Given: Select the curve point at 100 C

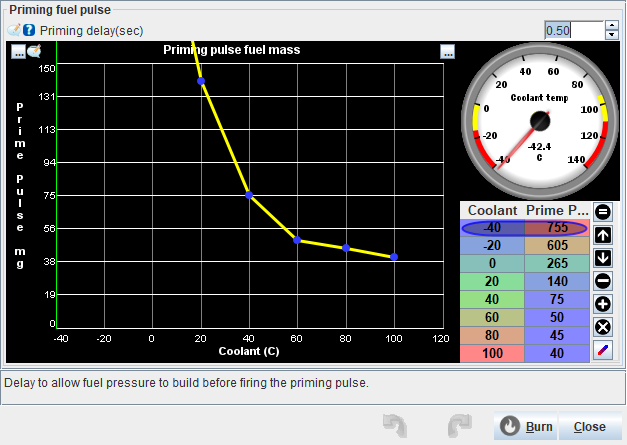Looking at the screenshot, I should tap(394, 257).
